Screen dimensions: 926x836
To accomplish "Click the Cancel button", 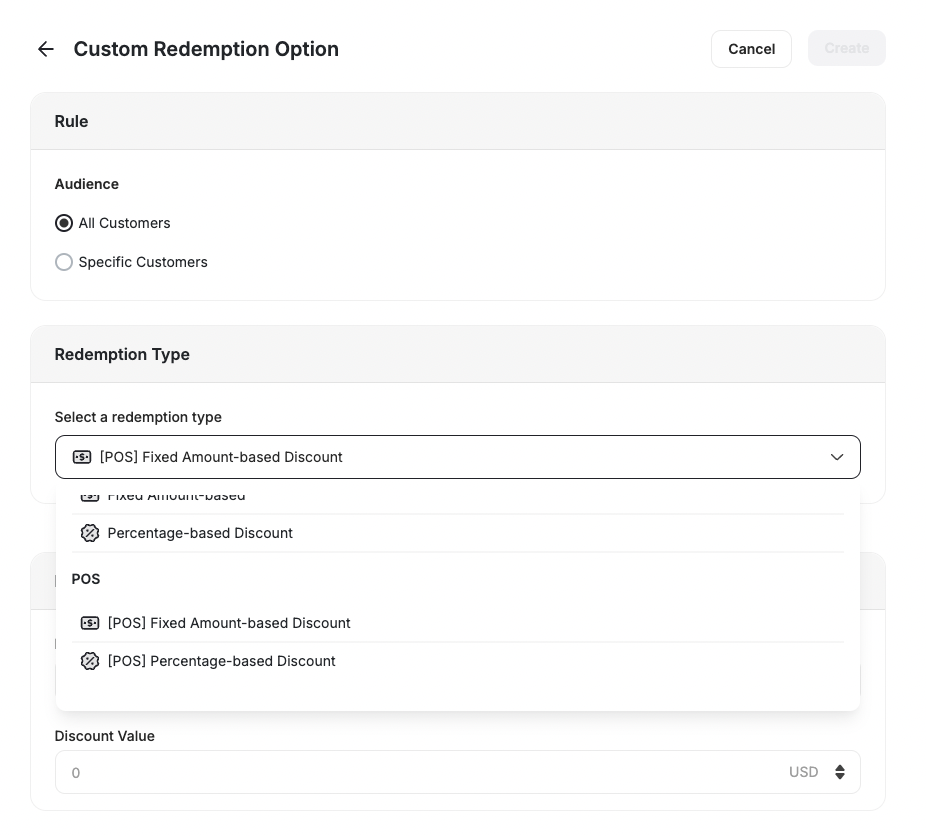I will [751, 48].
